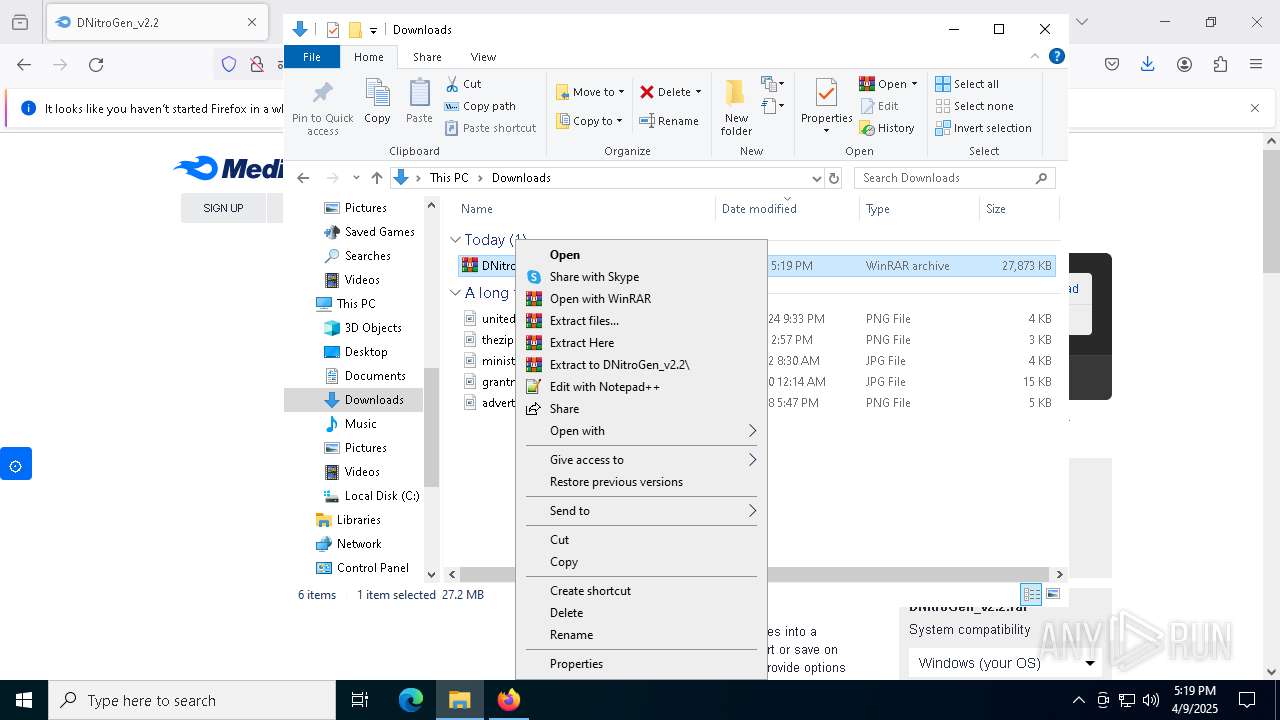Click the History ribbon button
Screen dimensions: 1280x720
click(887, 128)
